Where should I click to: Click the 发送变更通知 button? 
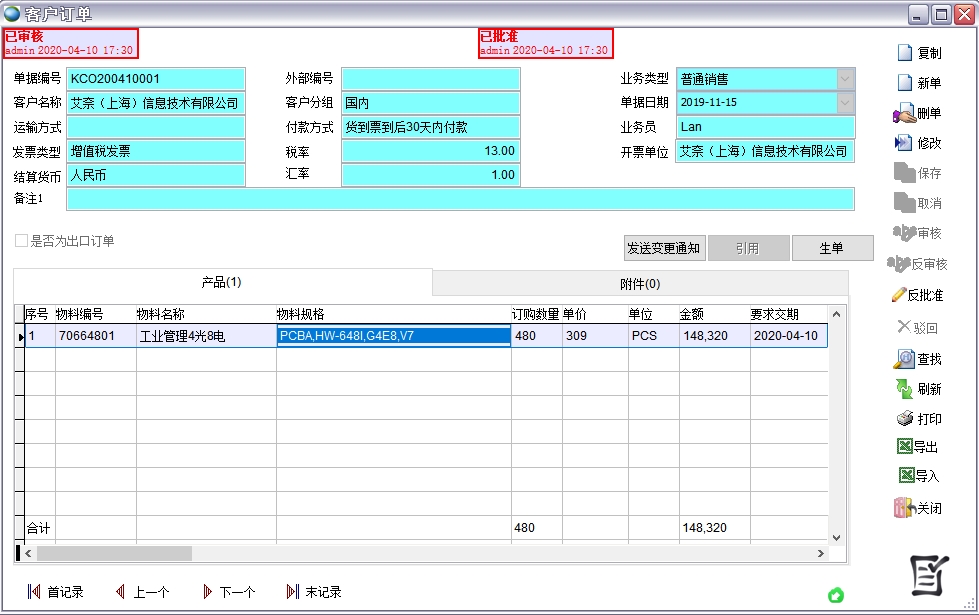click(x=664, y=248)
